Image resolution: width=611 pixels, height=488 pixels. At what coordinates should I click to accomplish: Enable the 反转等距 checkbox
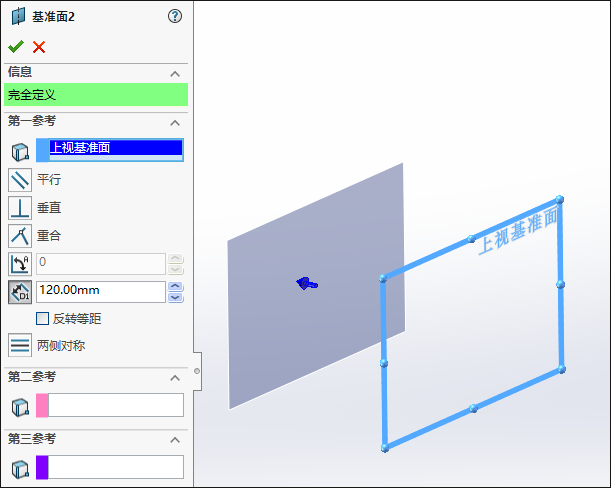[42, 318]
